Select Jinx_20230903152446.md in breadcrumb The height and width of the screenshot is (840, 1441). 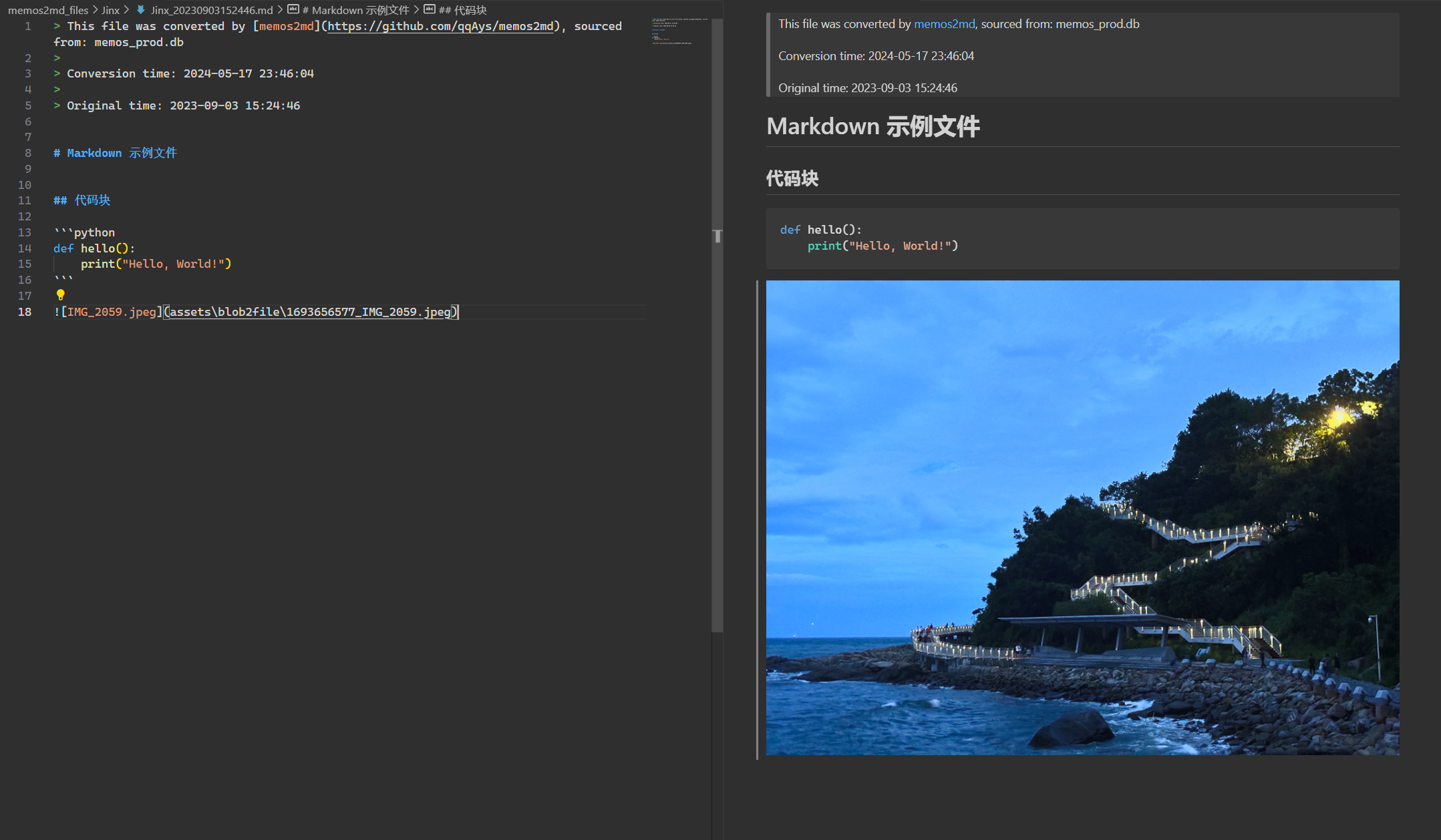(212, 10)
